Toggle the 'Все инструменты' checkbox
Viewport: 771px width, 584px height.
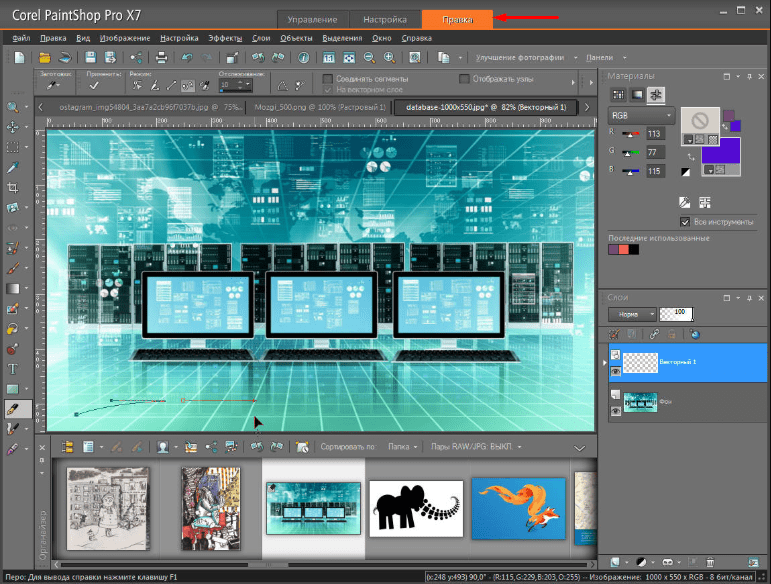tap(685, 221)
